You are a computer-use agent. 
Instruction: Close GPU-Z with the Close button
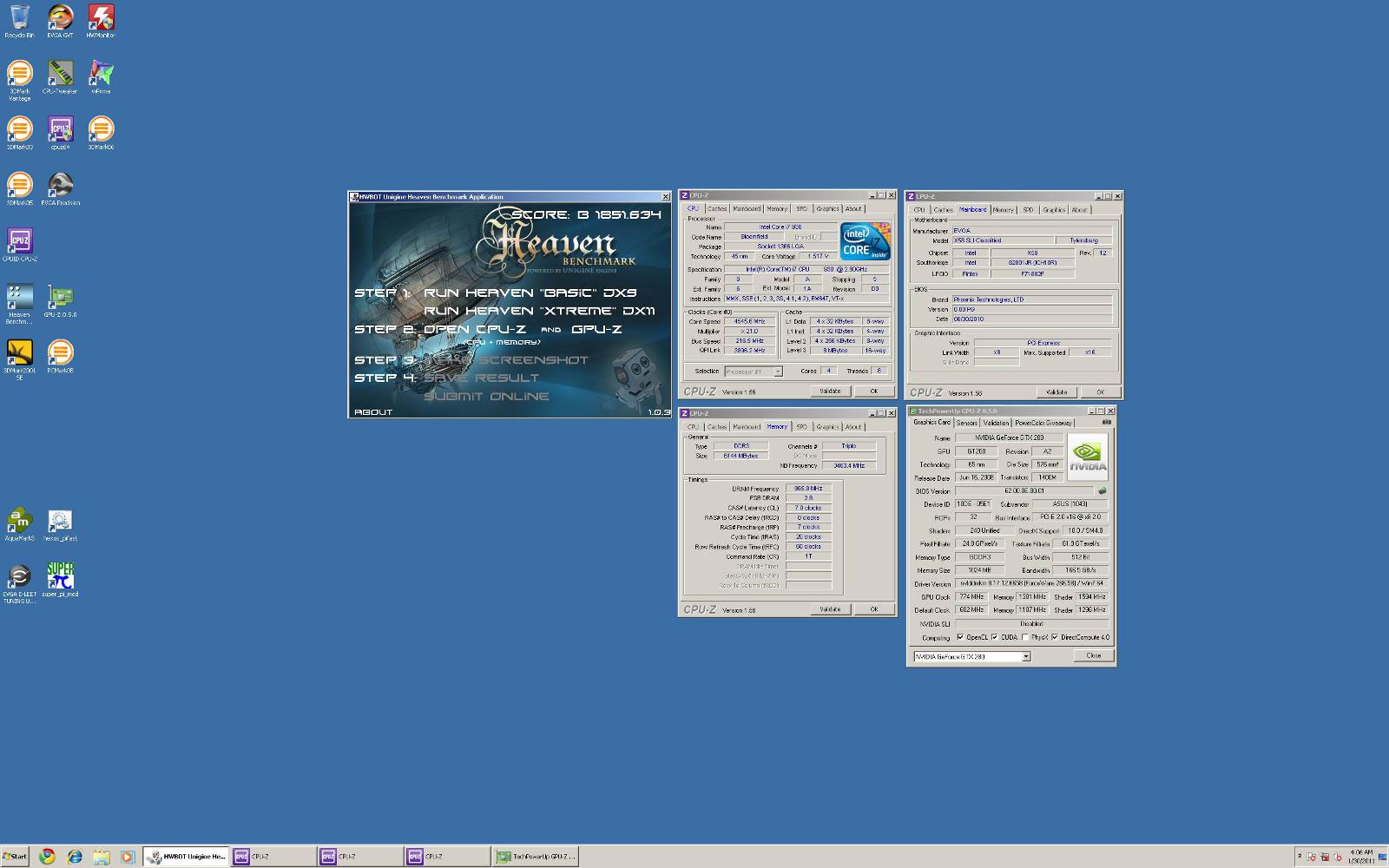coord(1094,655)
